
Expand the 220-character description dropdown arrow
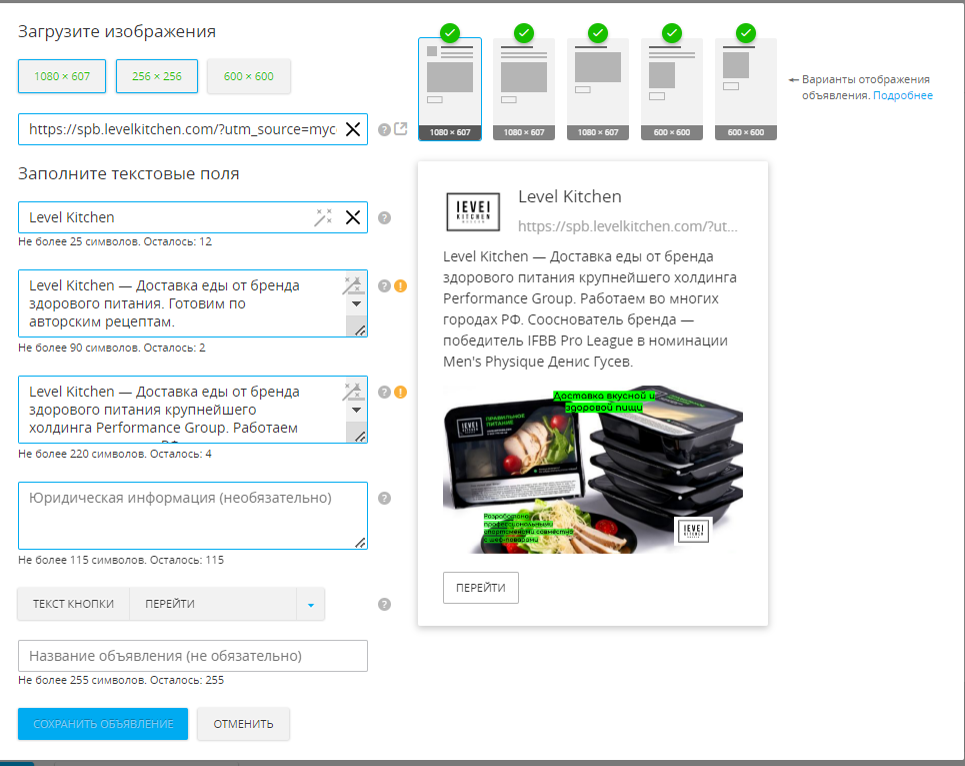click(356, 410)
